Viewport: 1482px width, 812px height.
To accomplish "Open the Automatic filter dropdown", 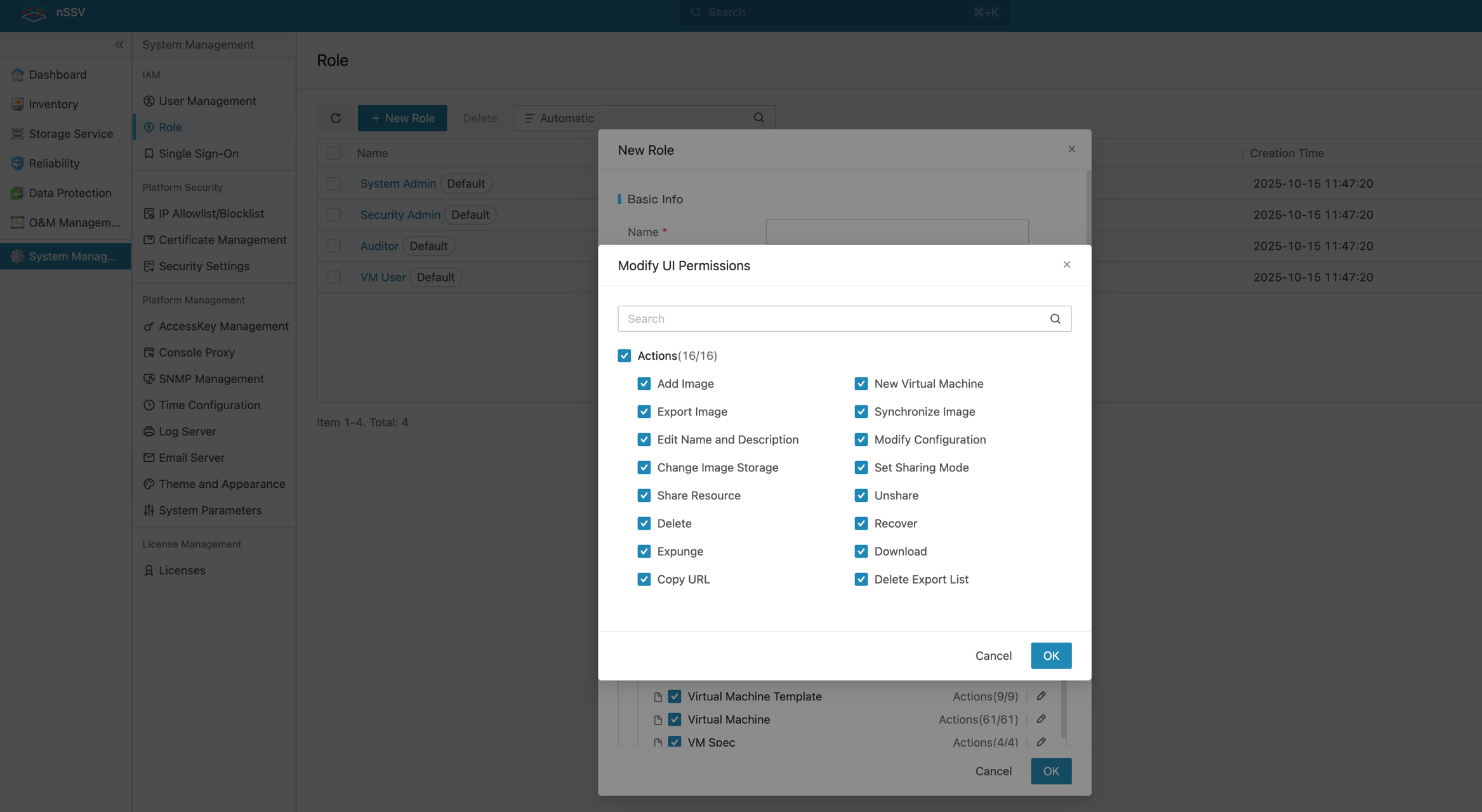I will pyautogui.click(x=566, y=118).
